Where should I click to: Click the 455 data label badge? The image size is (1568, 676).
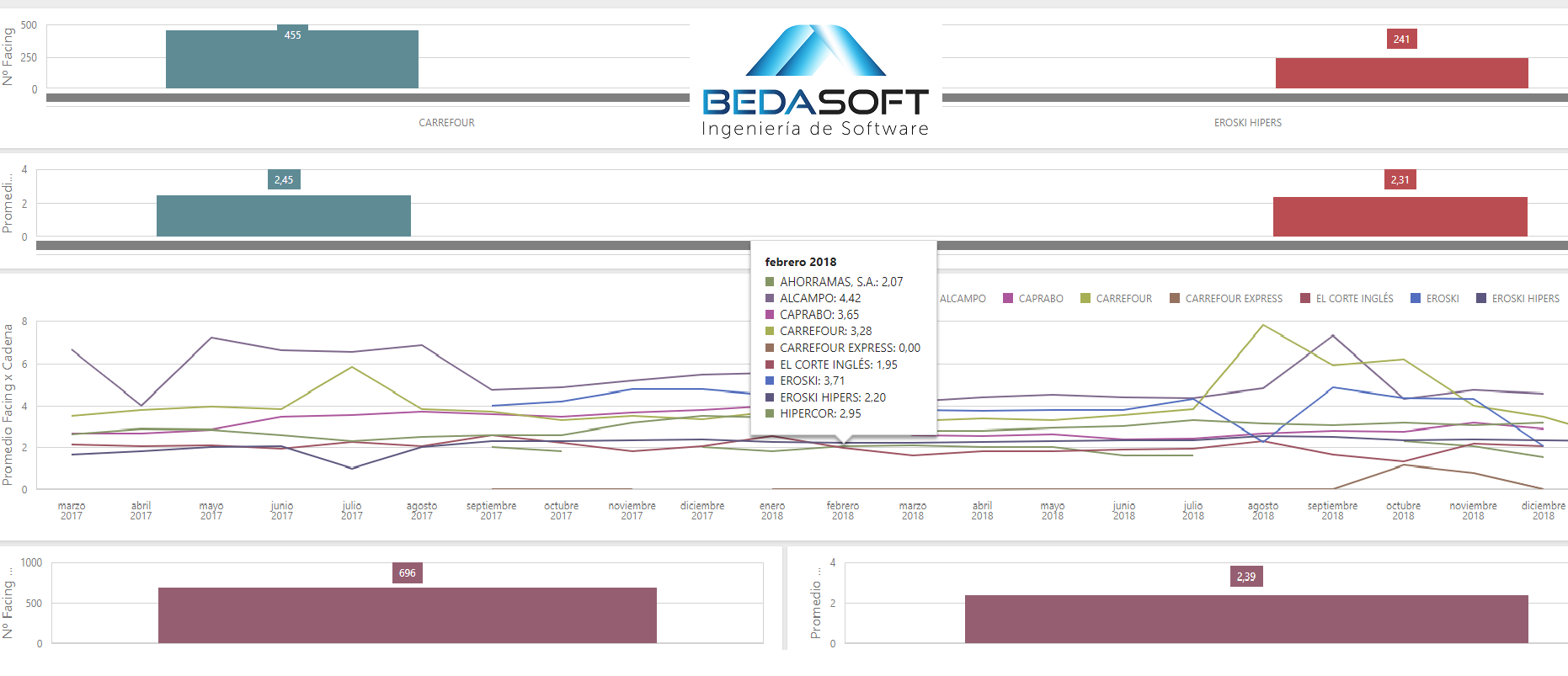tap(292, 35)
